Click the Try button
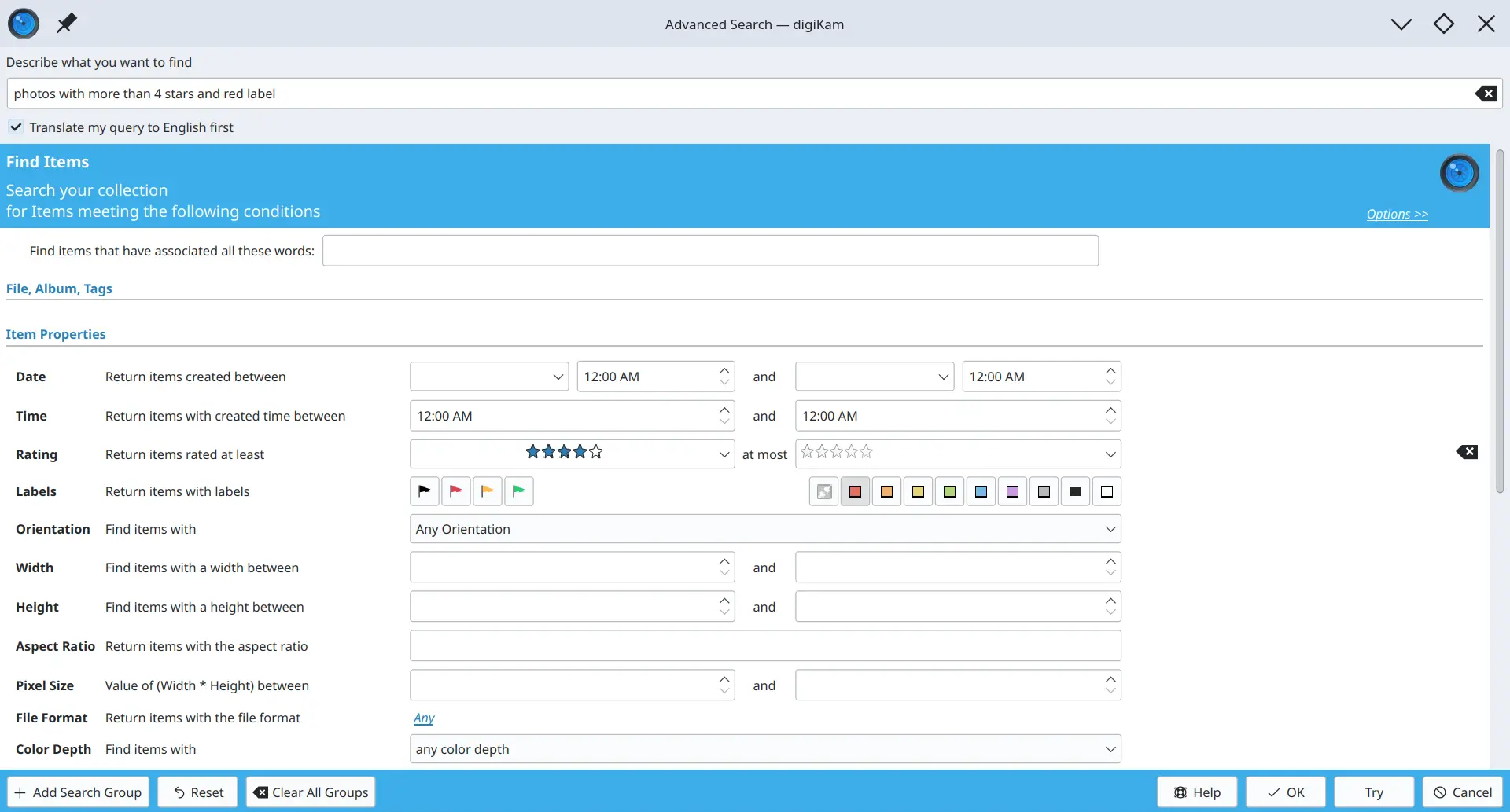This screenshot has width=1510, height=812. 1374,792
